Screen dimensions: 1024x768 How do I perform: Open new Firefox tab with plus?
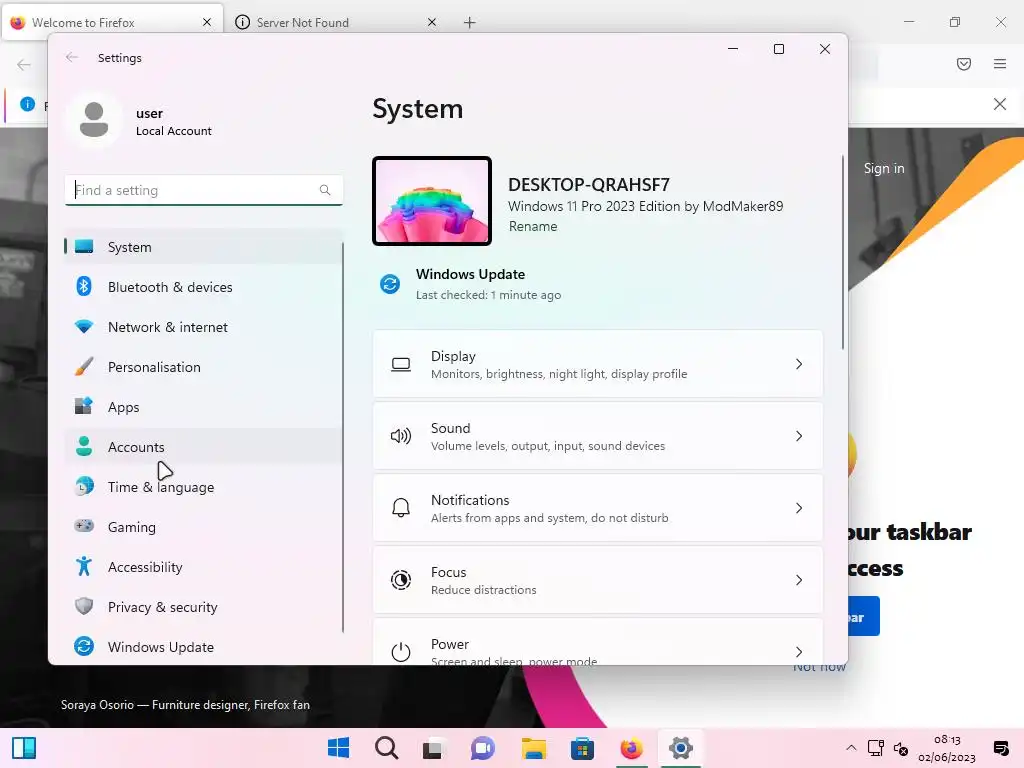click(470, 23)
